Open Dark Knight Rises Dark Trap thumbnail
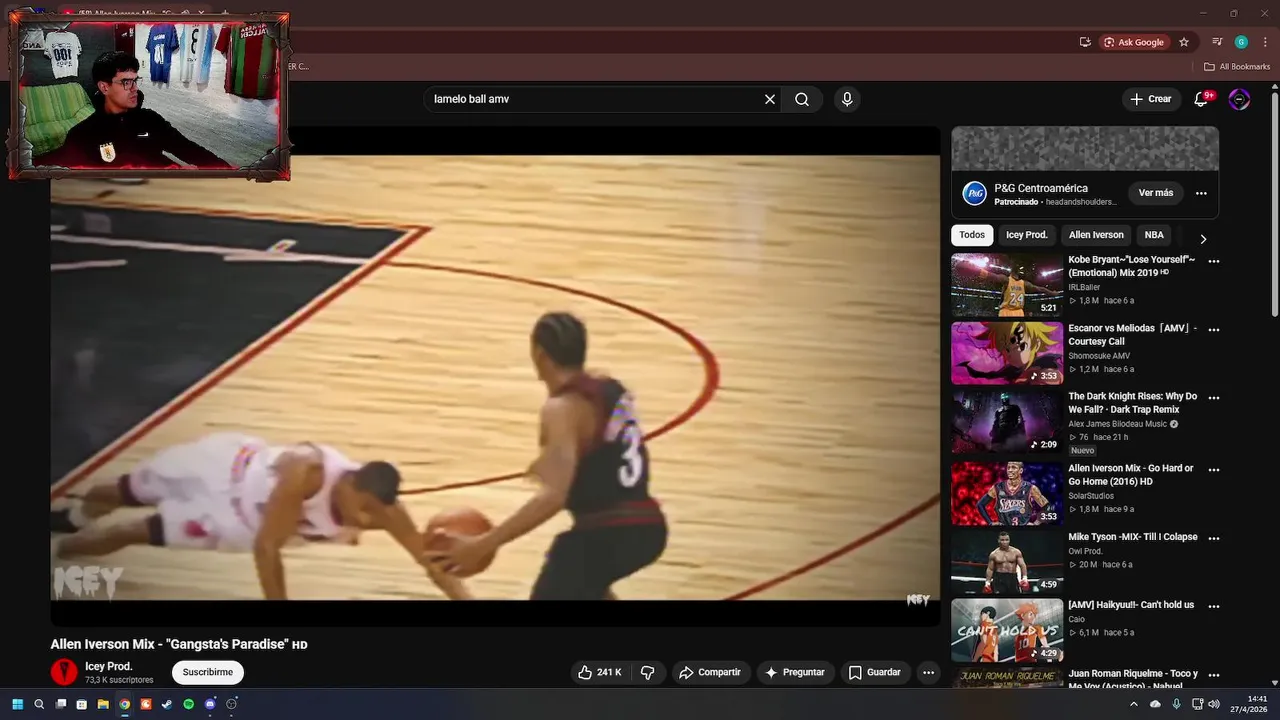Image resolution: width=1280 pixels, height=720 pixels. [x=1007, y=421]
